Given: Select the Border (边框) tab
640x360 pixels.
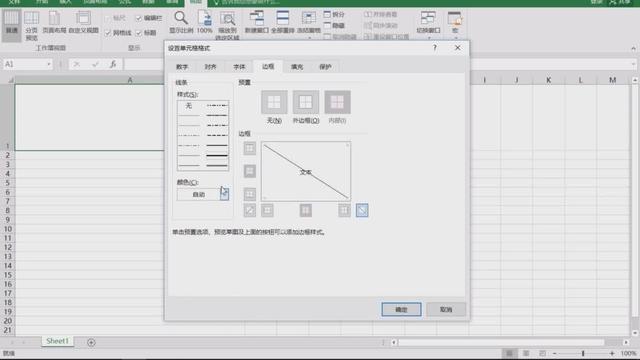Looking at the screenshot, I should pyautogui.click(x=268, y=67).
